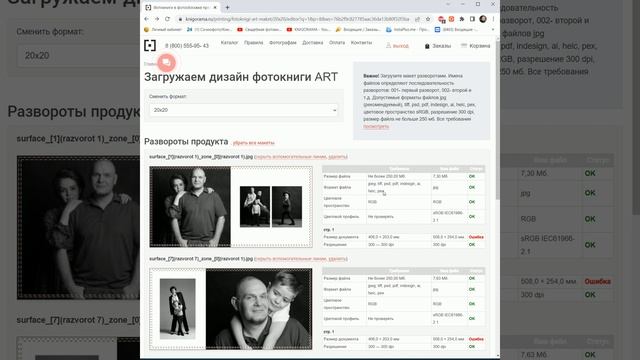Click 'Формат файла' row label in the razvorot 1 table
Viewport: 640px width, 360px height.
click(x=337, y=187)
